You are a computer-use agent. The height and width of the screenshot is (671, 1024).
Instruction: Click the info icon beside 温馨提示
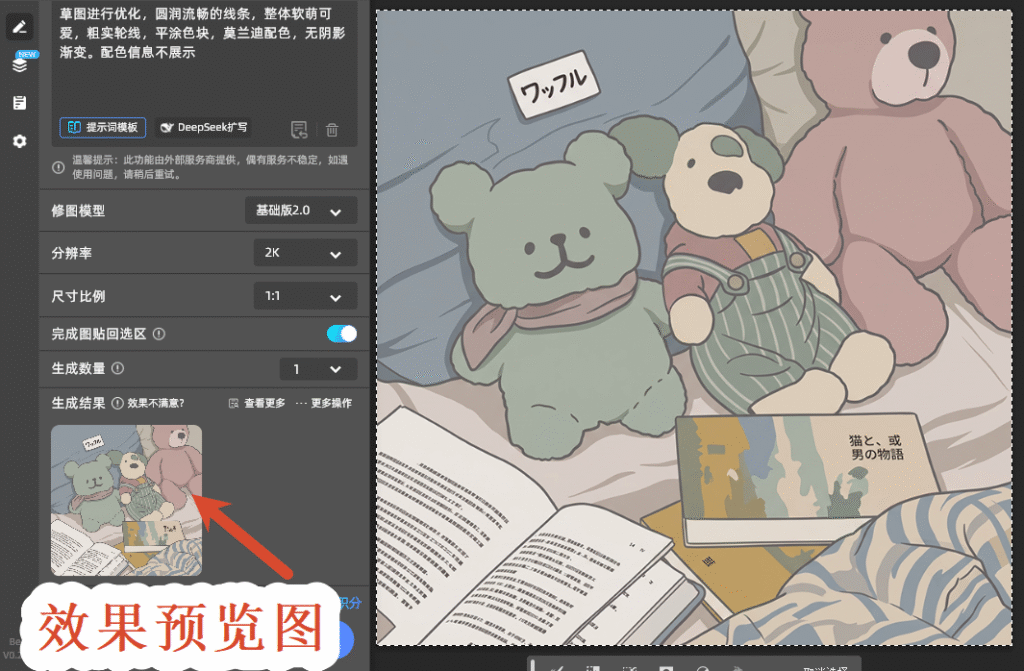tap(58, 167)
